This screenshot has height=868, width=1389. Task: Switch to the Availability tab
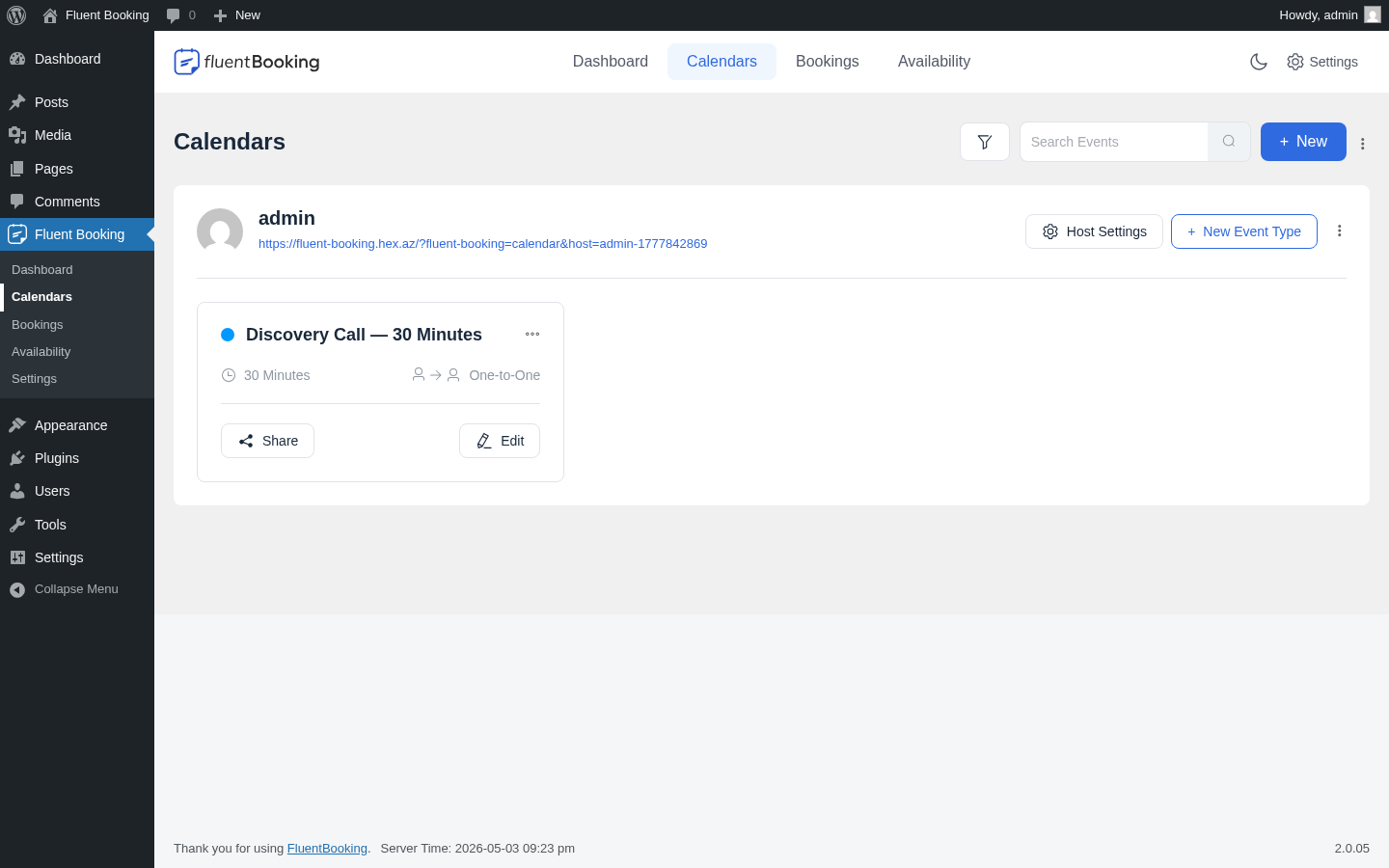(934, 62)
